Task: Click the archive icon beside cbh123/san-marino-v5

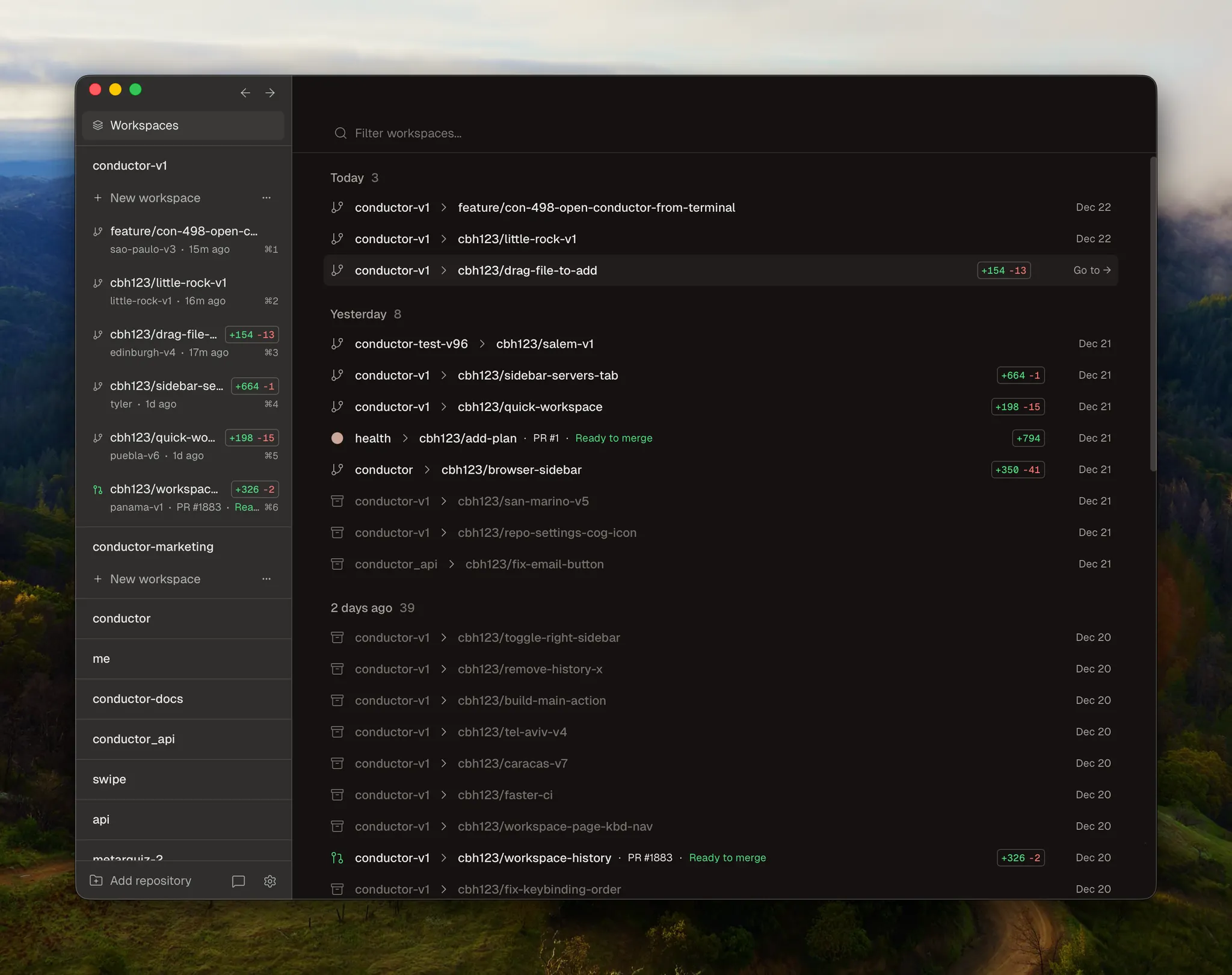Action: 337,501
